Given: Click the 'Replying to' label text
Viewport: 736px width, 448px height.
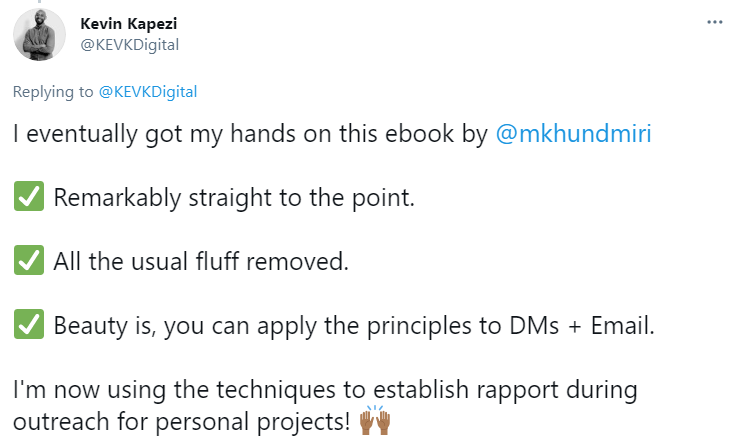Looking at the screenshot, I should (x=53, y=92).
